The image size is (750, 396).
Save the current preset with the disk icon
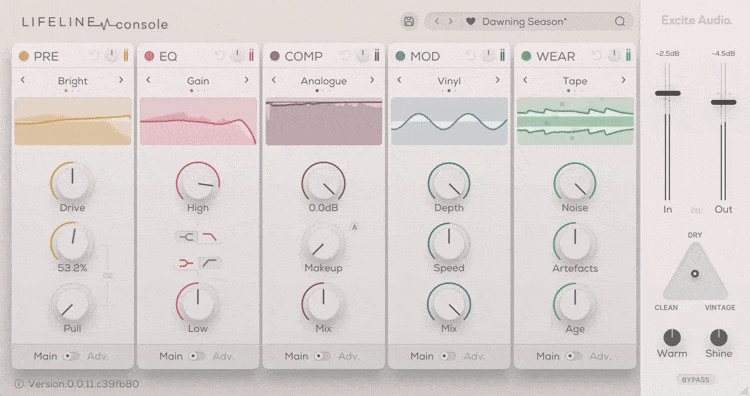coord(409,22)
